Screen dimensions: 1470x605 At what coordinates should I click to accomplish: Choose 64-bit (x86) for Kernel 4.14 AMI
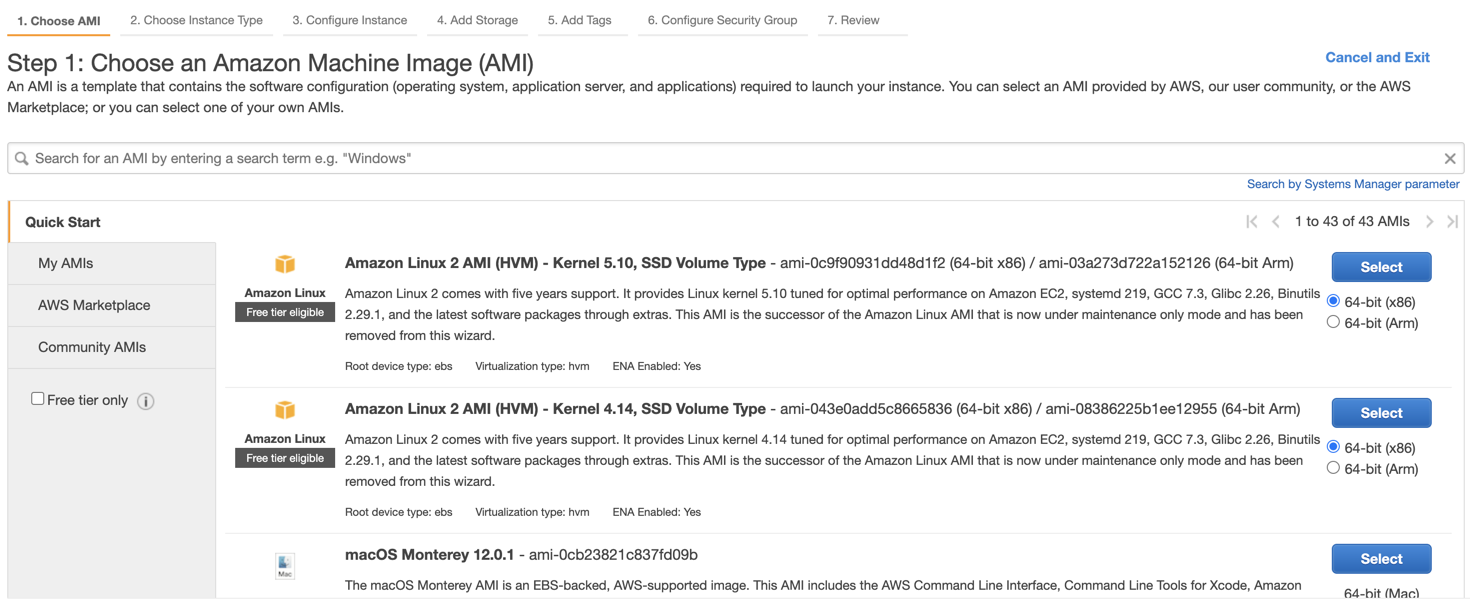1333,447
